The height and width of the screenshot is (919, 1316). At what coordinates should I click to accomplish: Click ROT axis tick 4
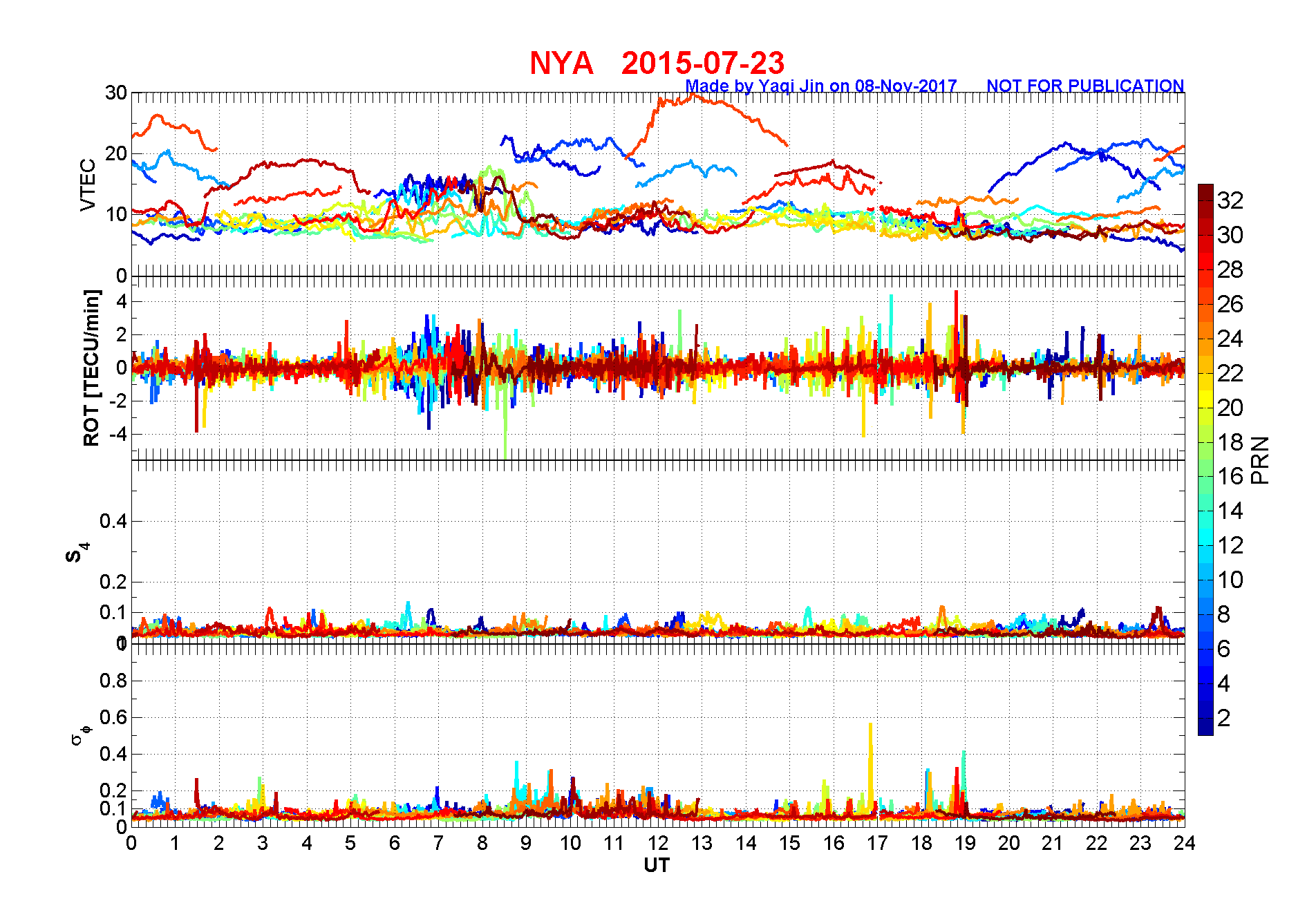tap(122, 301)
